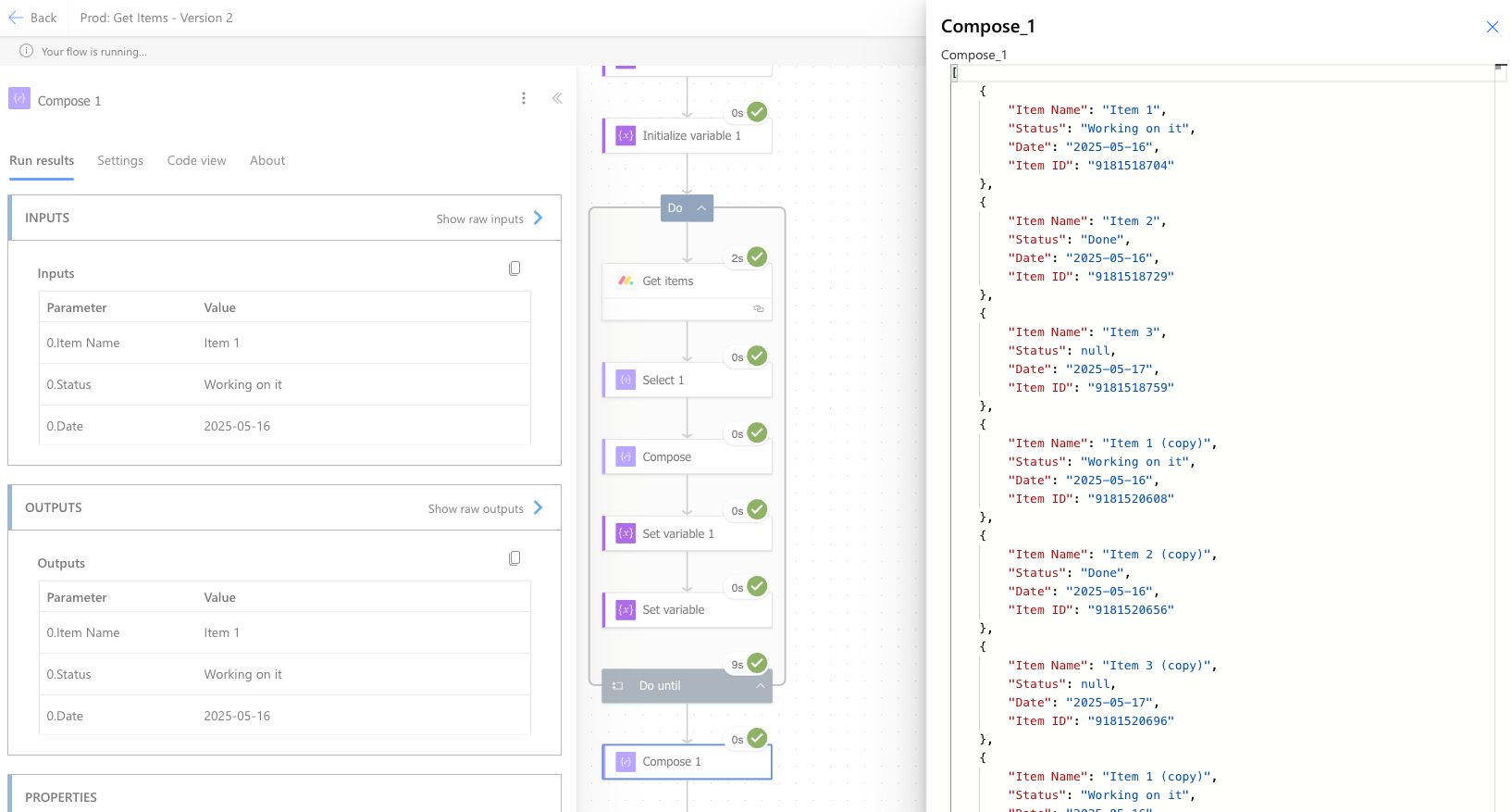Click the Compose action inside the loop
Viewport: 1512px width, 812px height.
click(x=688, y=456)
